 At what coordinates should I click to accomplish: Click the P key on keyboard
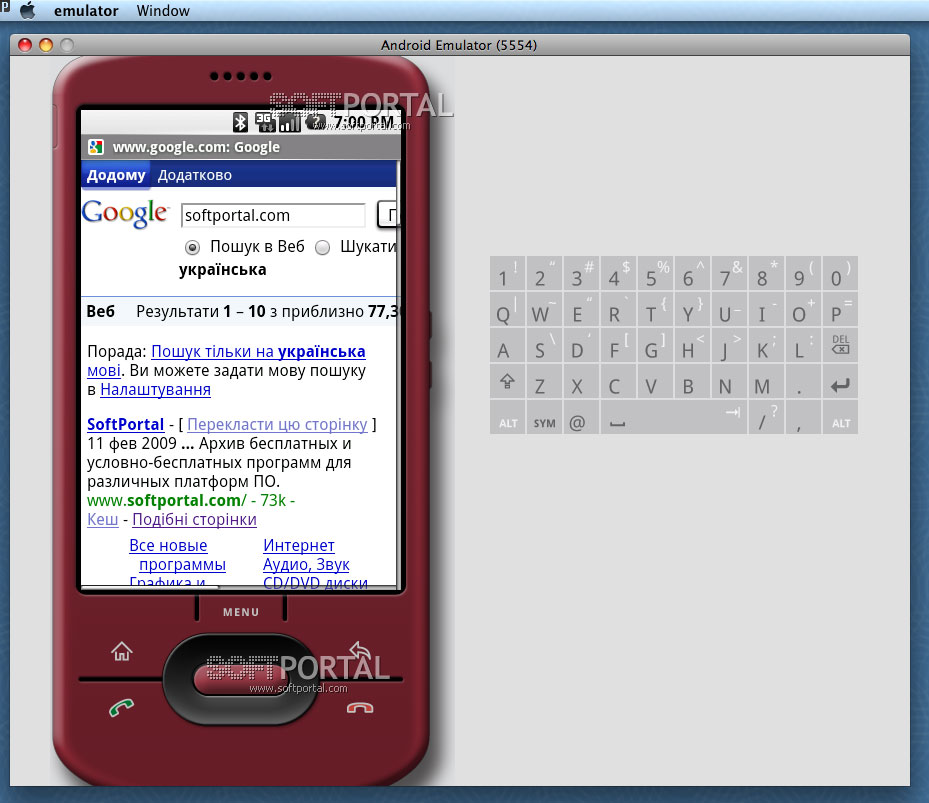coord(840,309)
